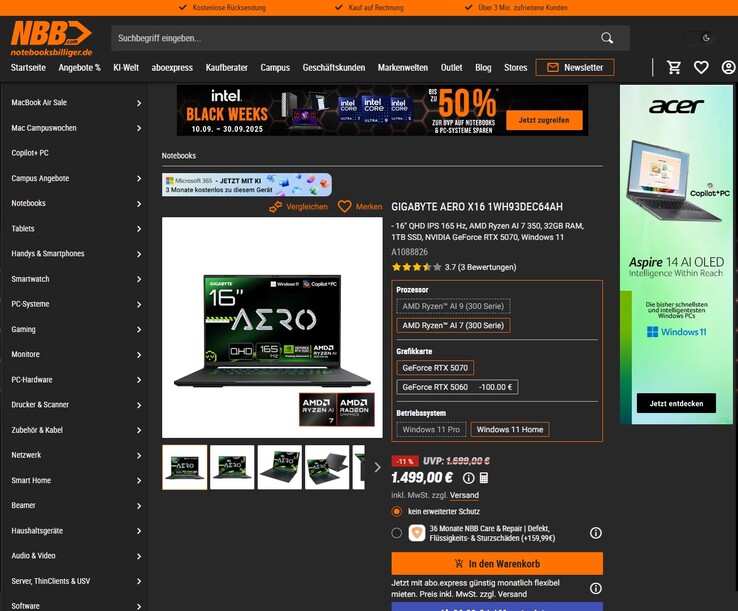
Task: Select Windows 11 Home operating system
Action: 510,429
